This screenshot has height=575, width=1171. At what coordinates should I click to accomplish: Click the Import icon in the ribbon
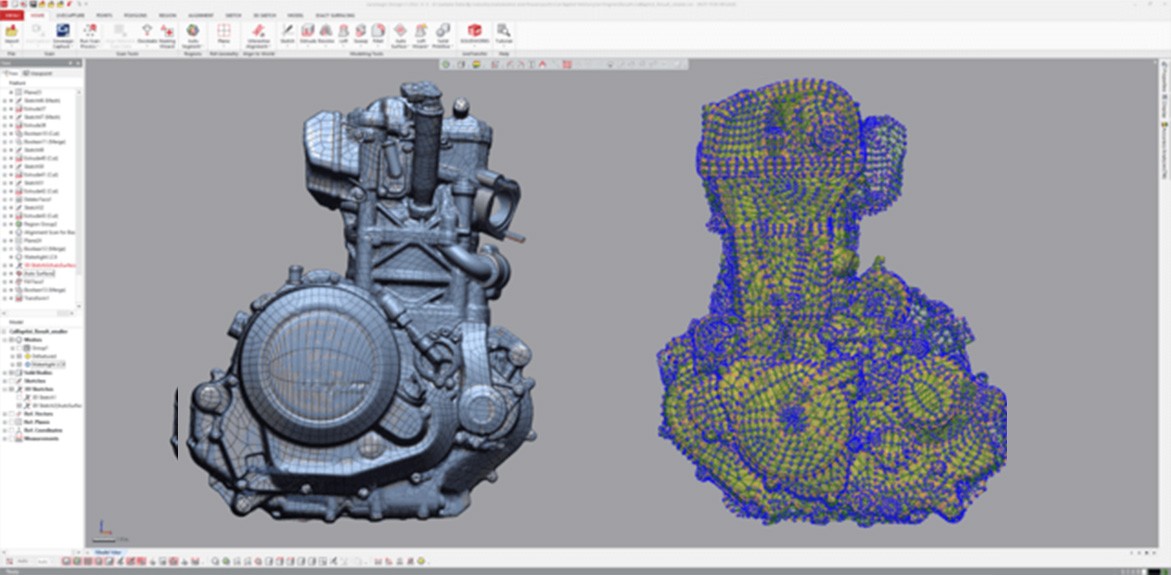coord(12,32)
